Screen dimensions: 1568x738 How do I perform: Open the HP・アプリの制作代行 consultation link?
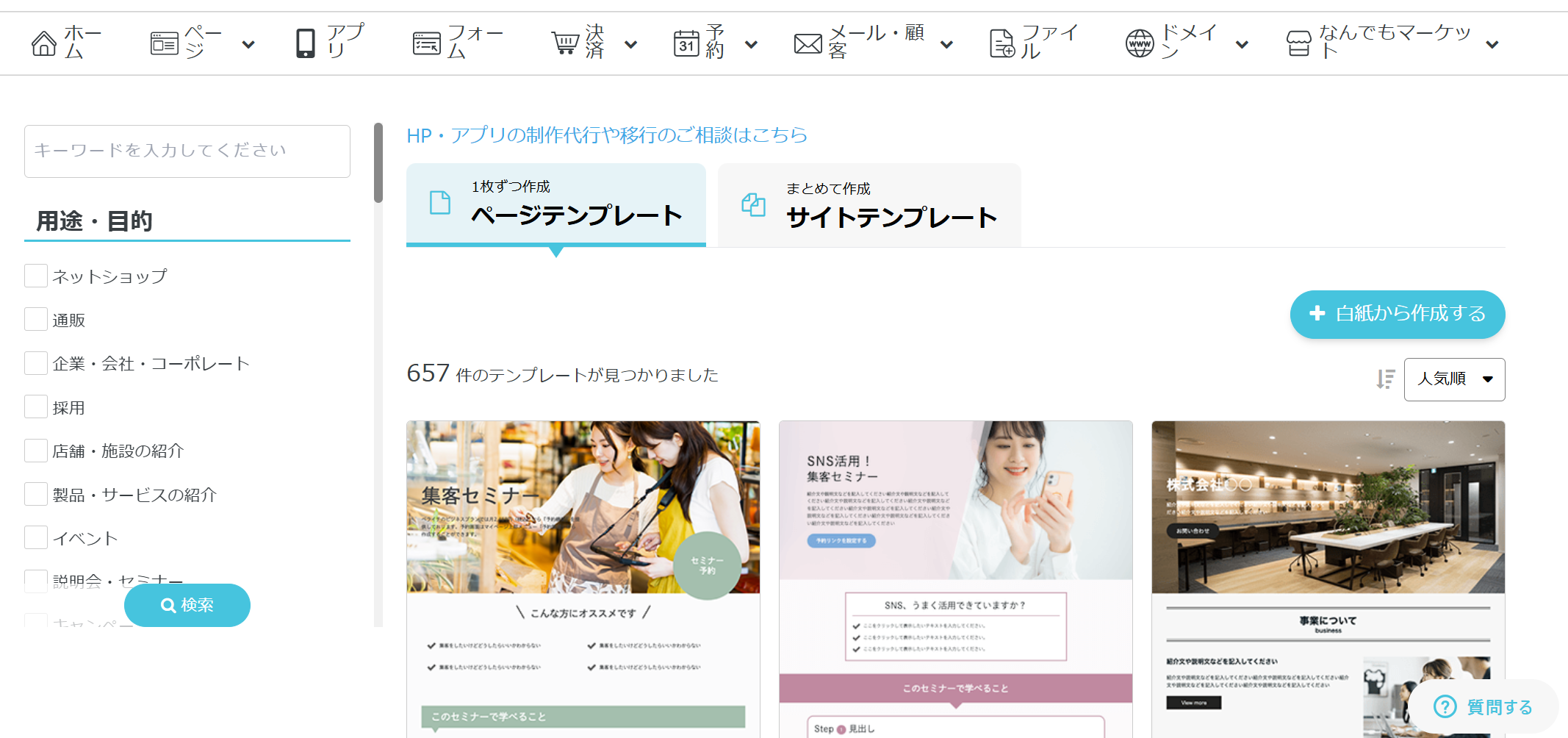pos(607,135)
